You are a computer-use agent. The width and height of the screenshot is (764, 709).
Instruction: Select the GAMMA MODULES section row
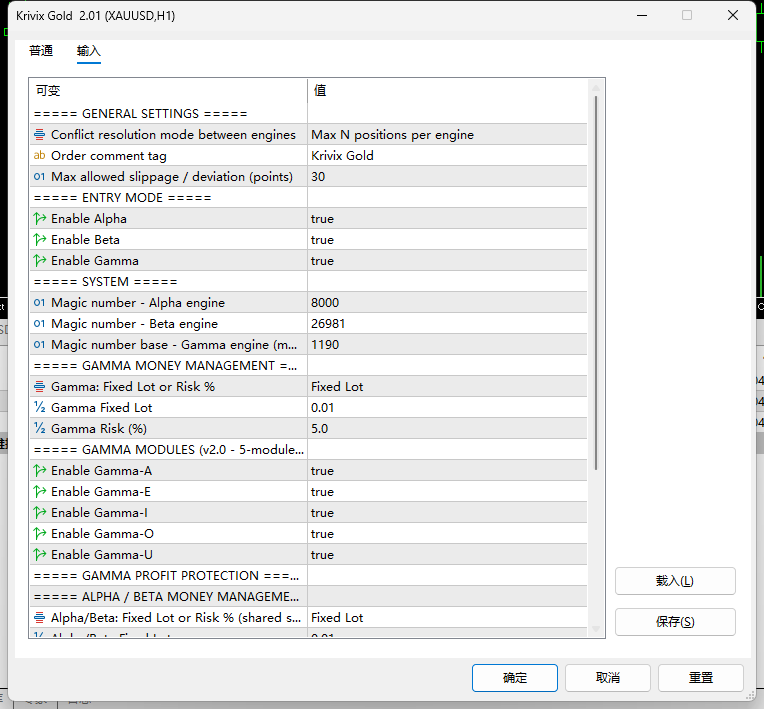[308, 449]
